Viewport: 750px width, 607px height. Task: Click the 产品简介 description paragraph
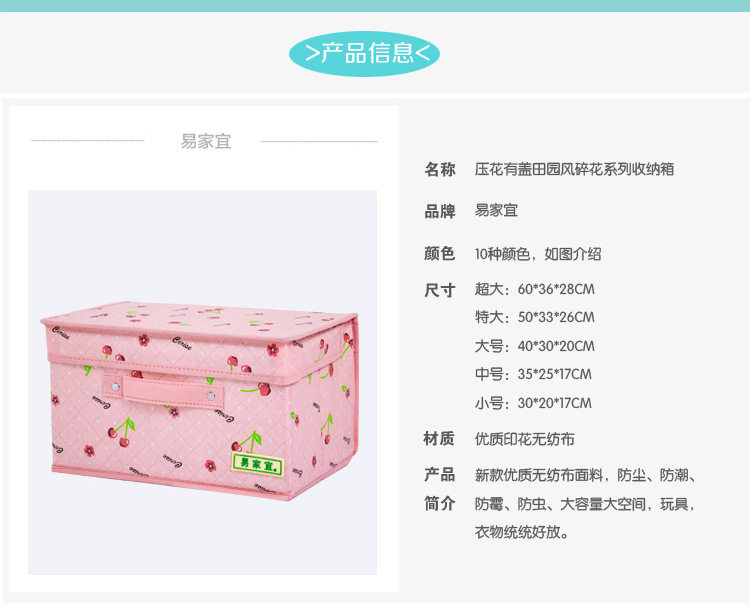pos(585,504)
